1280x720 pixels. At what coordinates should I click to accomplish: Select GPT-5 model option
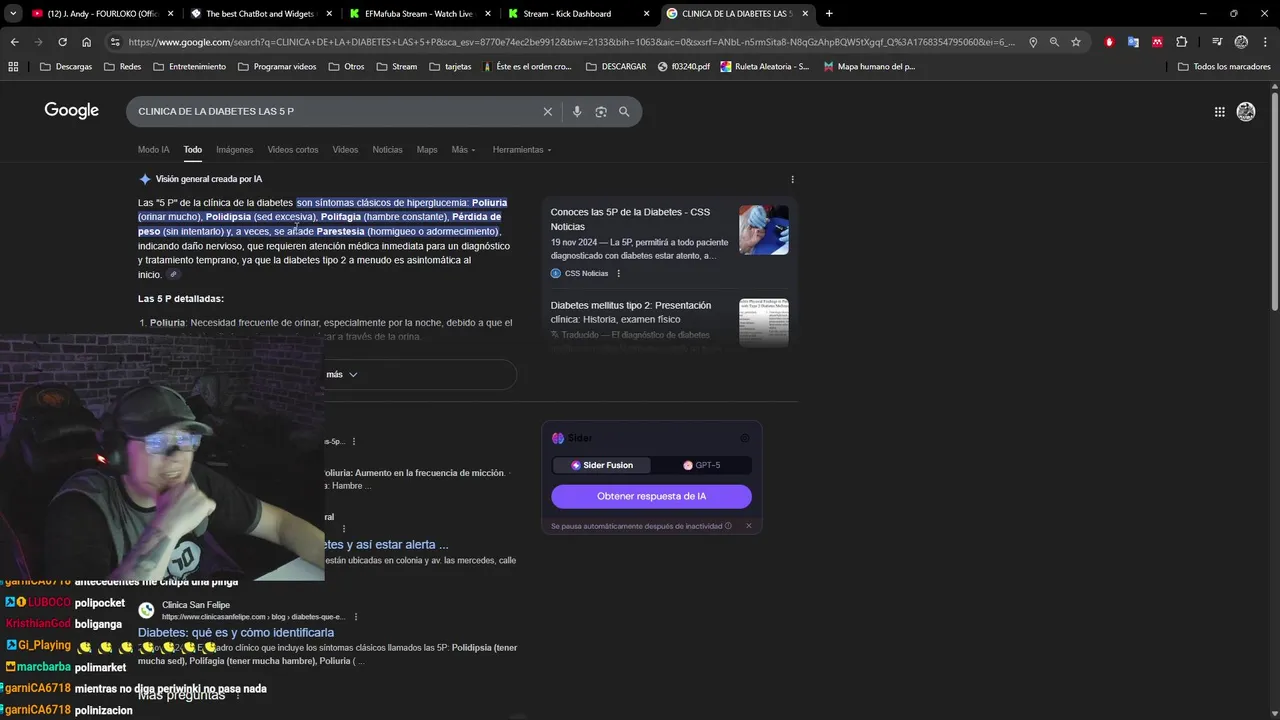coord(701,465)
